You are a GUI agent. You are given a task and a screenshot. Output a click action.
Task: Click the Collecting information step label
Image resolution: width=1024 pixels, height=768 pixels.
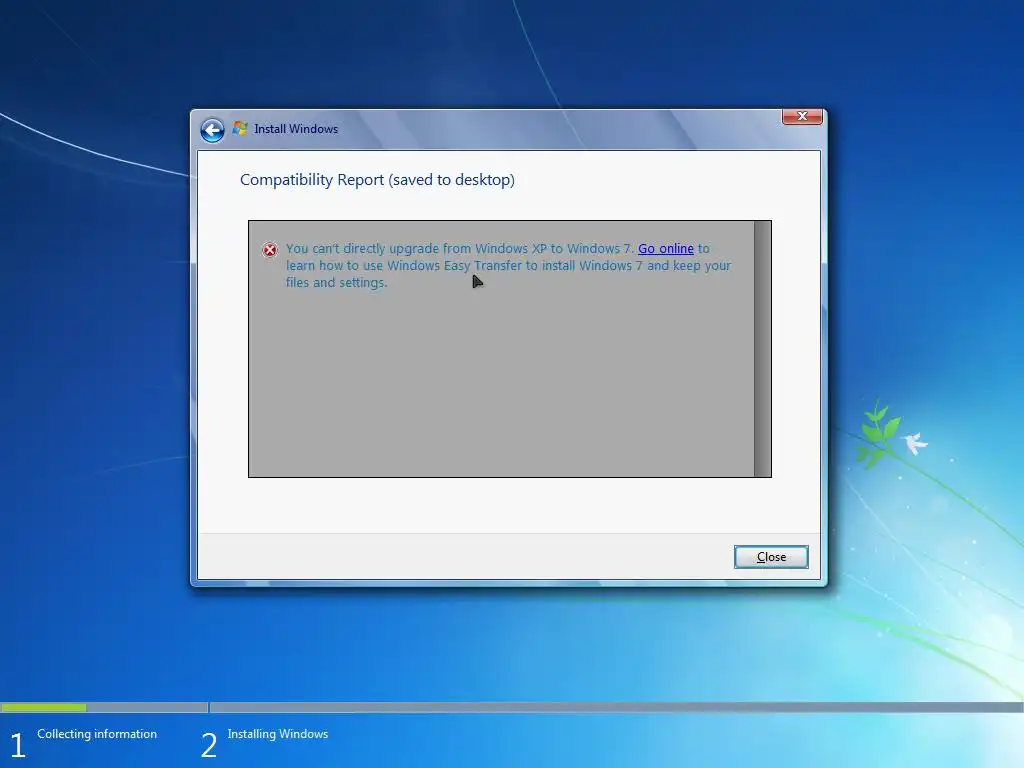click(x=97, y=734)
